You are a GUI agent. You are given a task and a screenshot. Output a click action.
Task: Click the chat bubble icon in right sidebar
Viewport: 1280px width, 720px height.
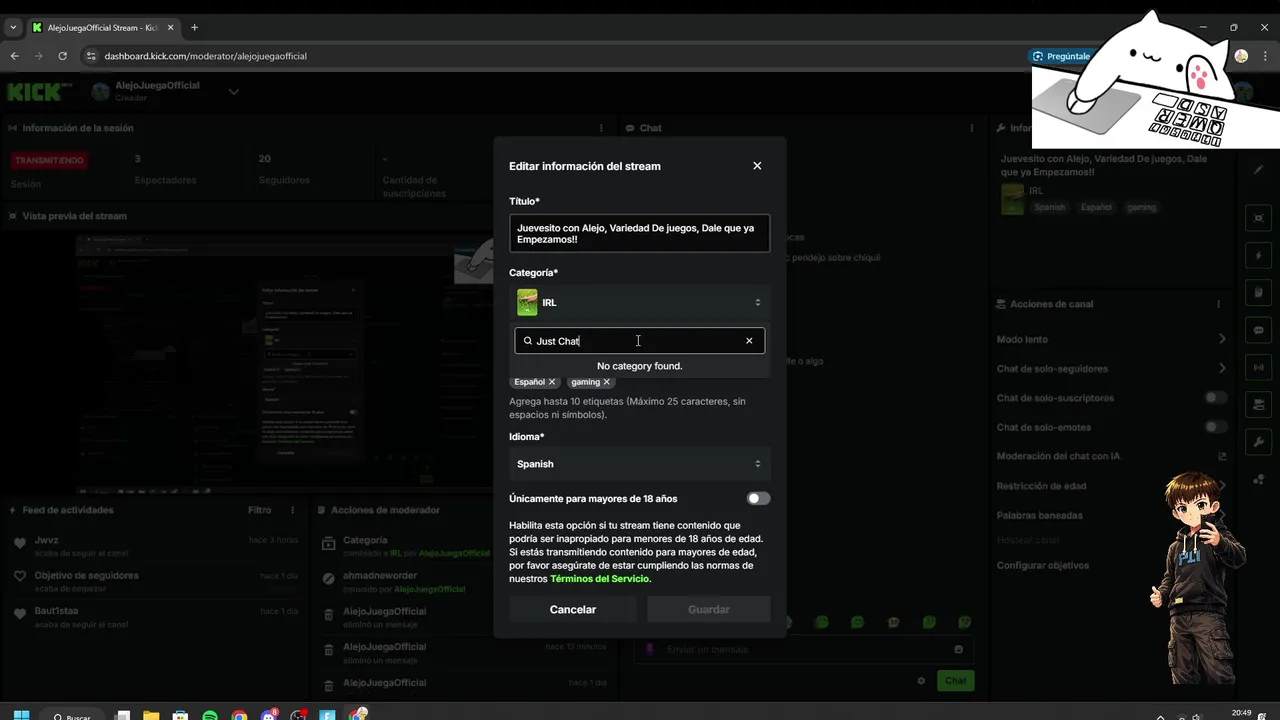click(1259, 331)
